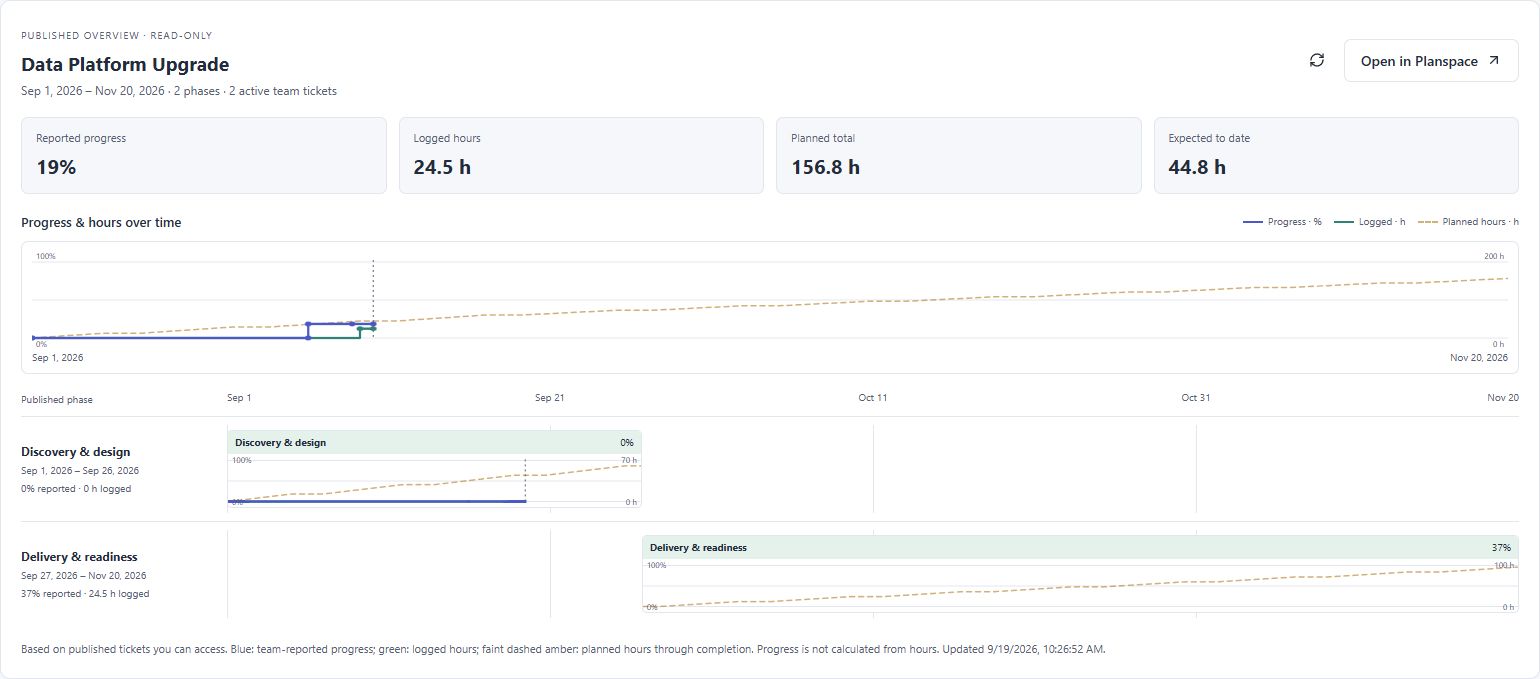This screenshot has width=1540, height=679.
Task: Click the refresh icon
Action: (x=1317, y=60)
